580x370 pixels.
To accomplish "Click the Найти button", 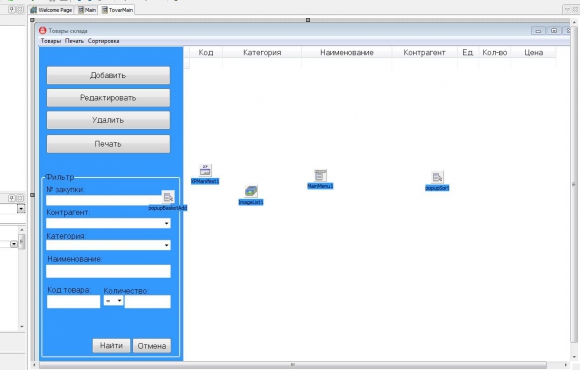I will click(x=111, y=346).
